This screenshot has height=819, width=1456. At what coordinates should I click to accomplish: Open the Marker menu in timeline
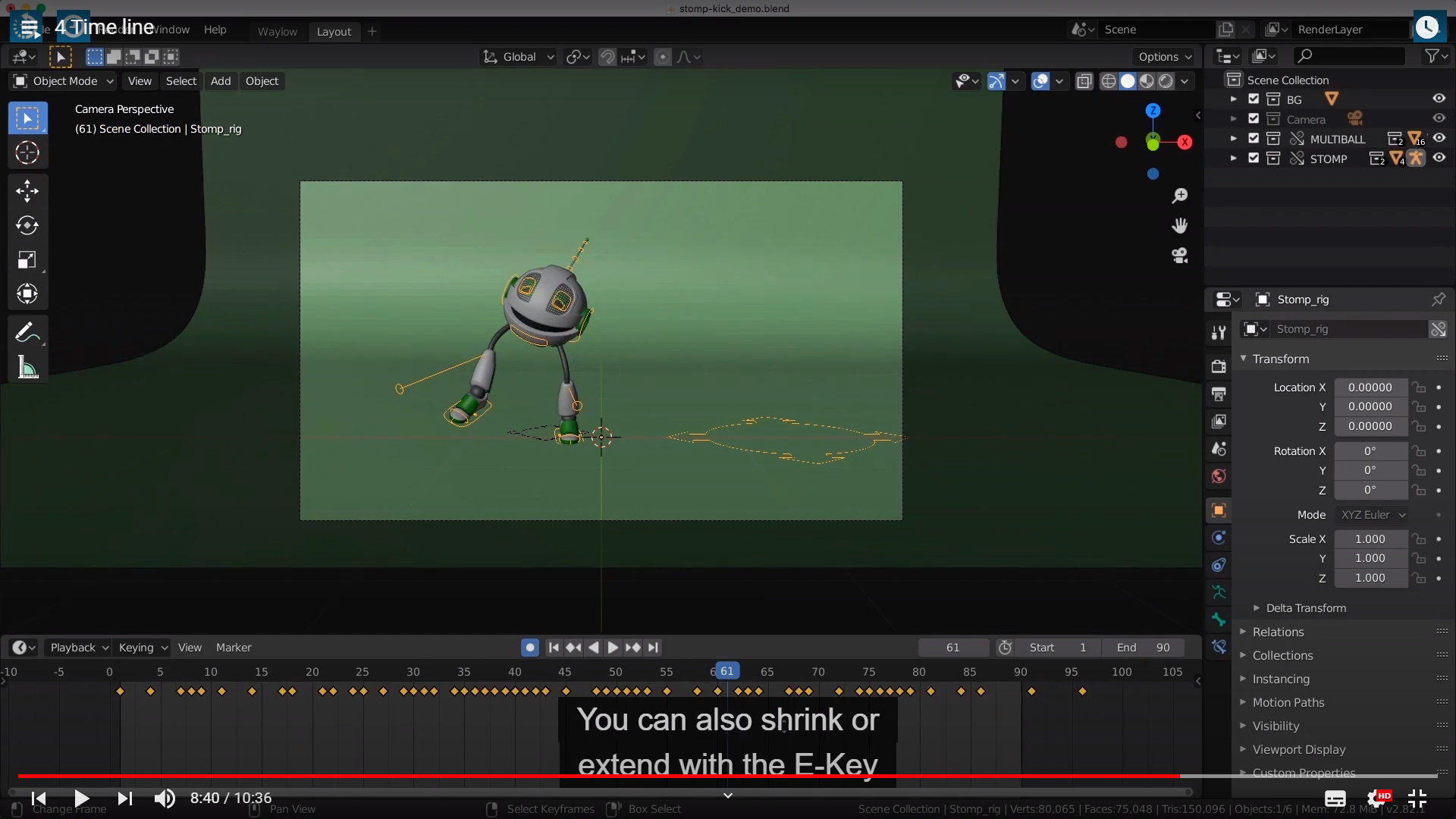[x=234, y=648]
